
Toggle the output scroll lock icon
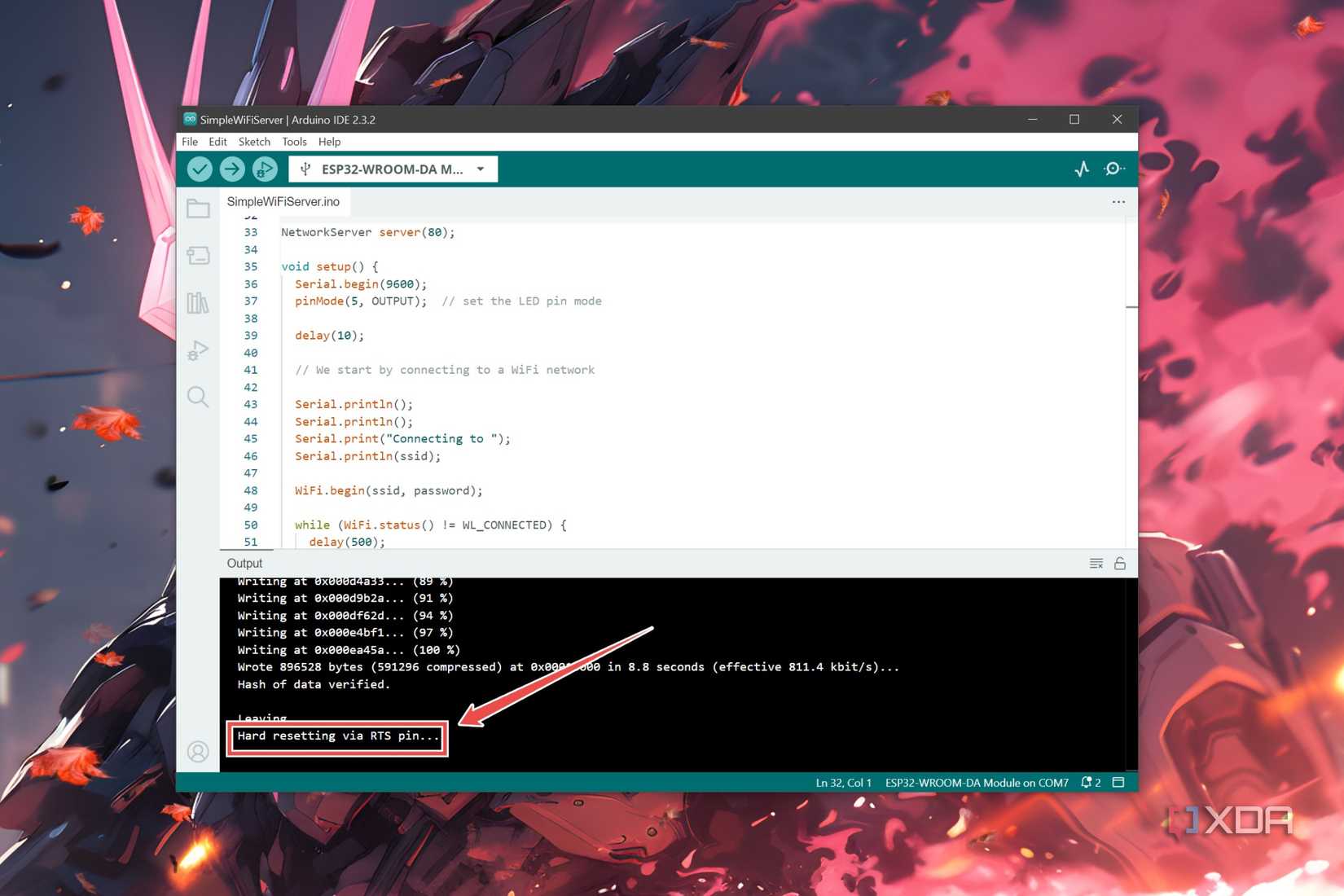coord(1120,564)
